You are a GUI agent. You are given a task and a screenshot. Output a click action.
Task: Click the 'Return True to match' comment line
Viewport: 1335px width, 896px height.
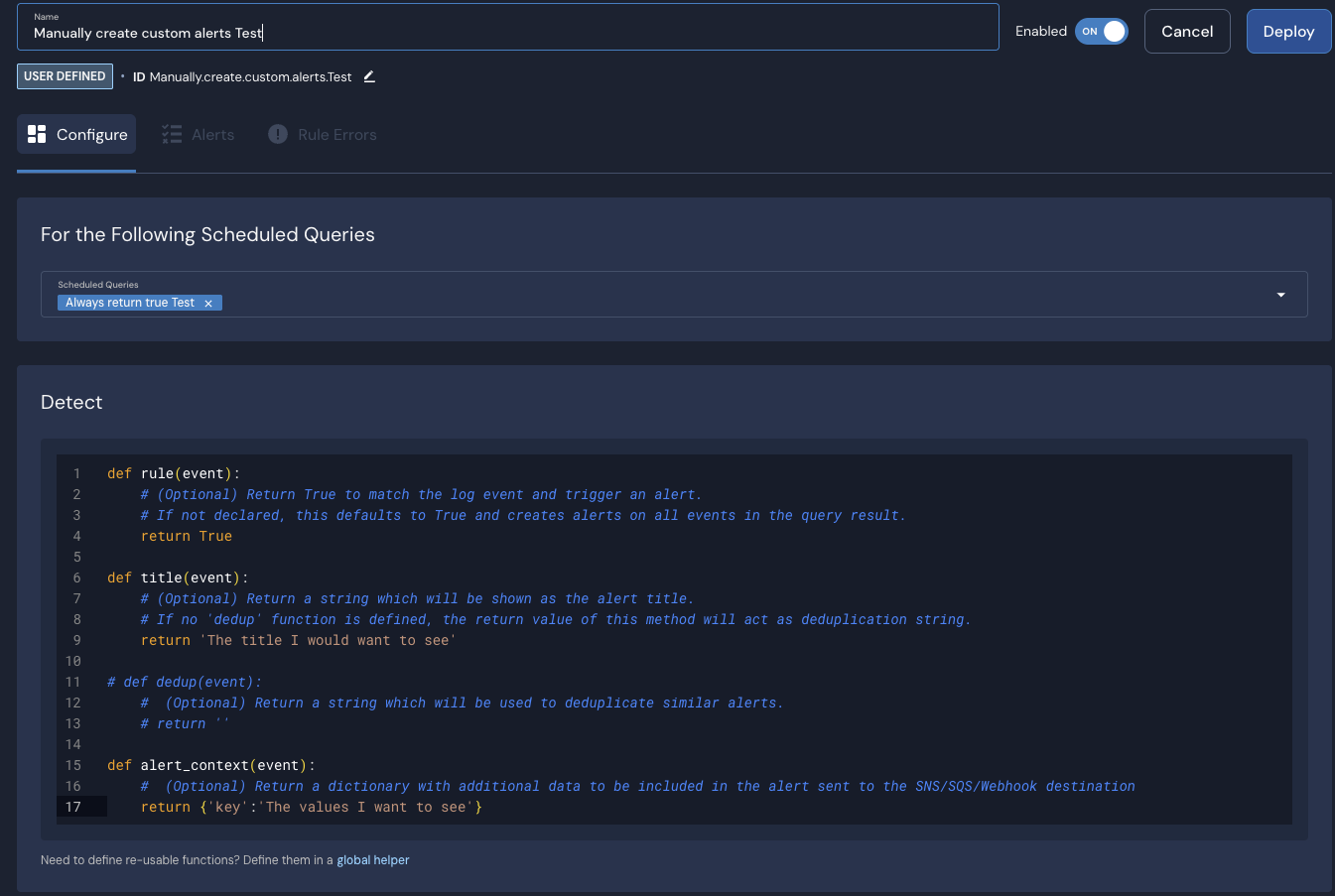pyautogui.click(x=421, y=494)
